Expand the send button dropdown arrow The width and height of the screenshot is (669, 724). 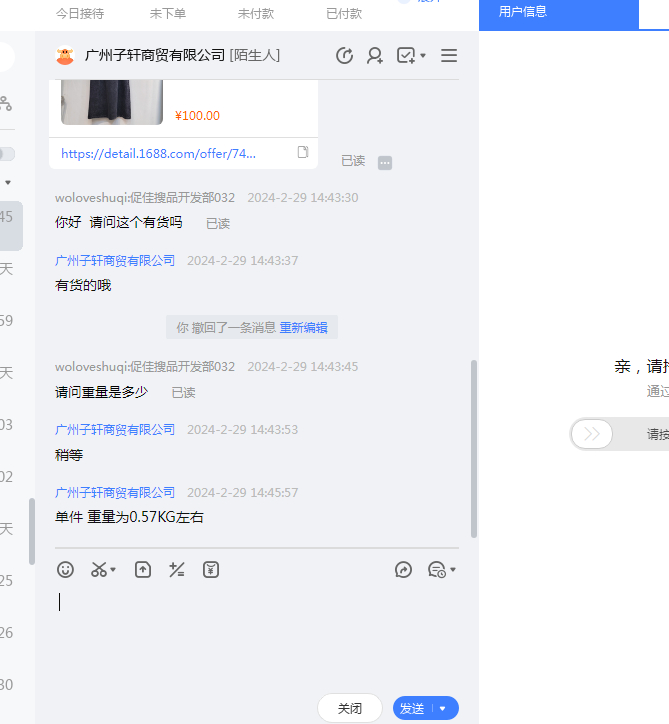click(x=443, y=708)
